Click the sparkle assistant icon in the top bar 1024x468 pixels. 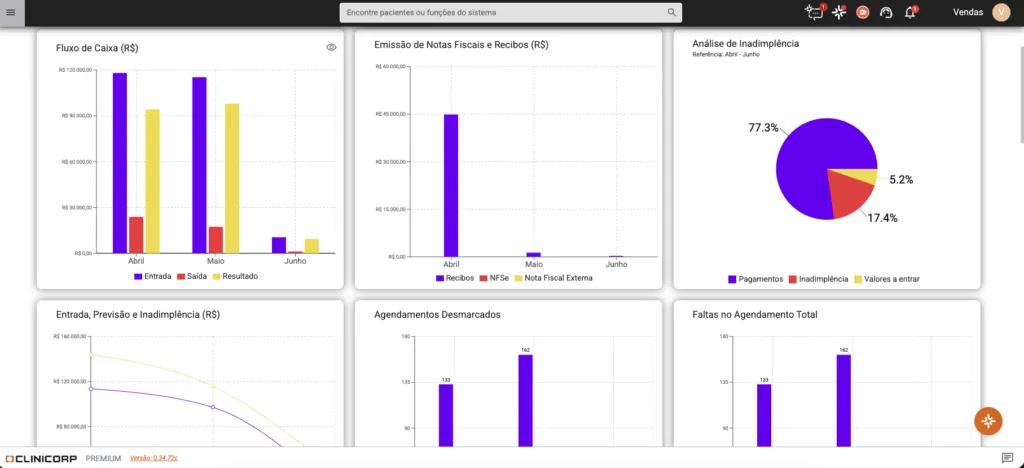click(840, 12)
